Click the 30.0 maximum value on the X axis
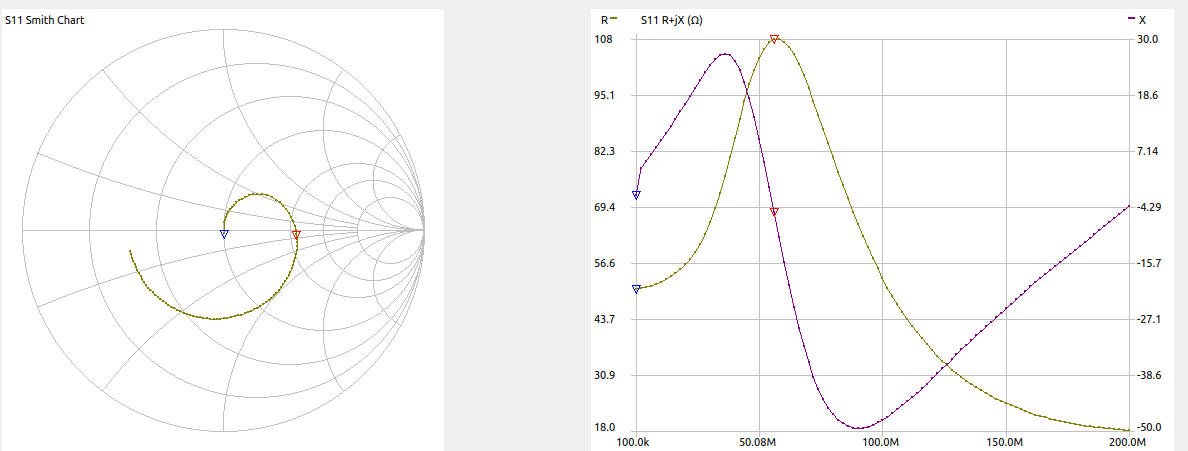1188x451 pixels. click(1147, 39)
